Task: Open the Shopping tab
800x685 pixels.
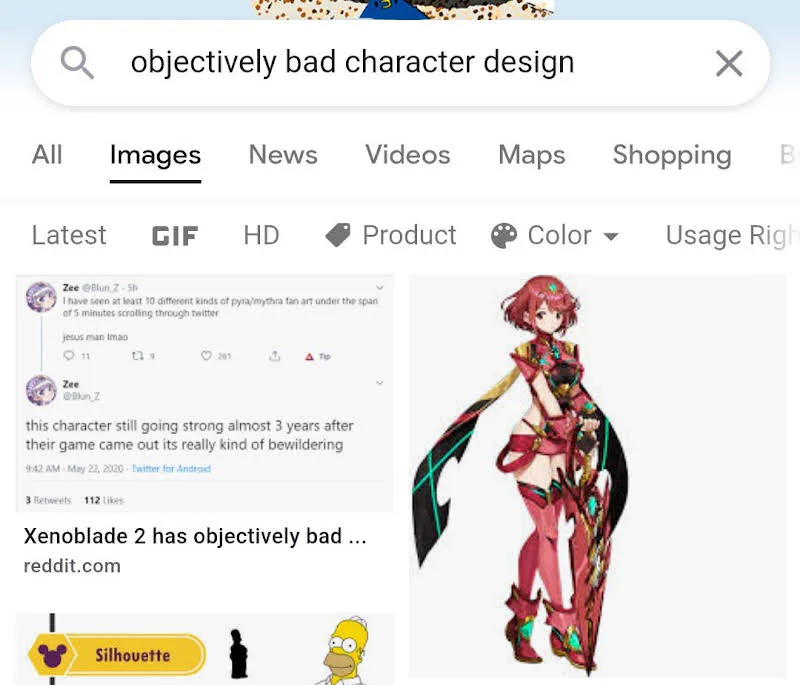Action: (672, 155)
